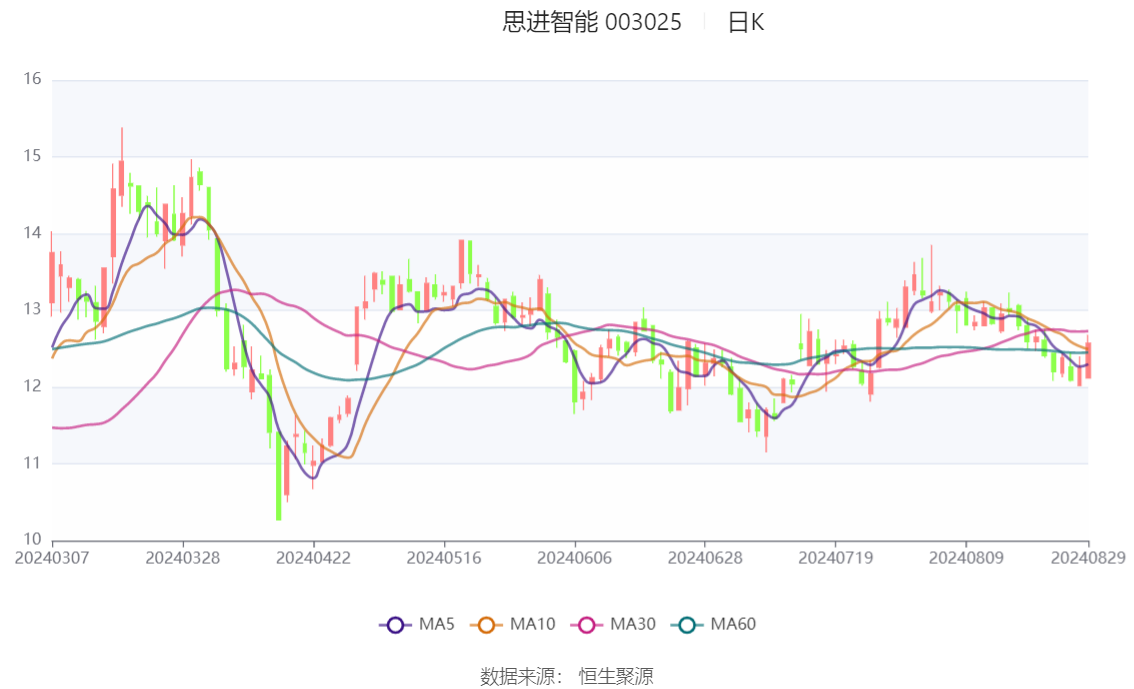
Task: Click the 思进智能 003025 chart title
Action: [x=592, y=22]
